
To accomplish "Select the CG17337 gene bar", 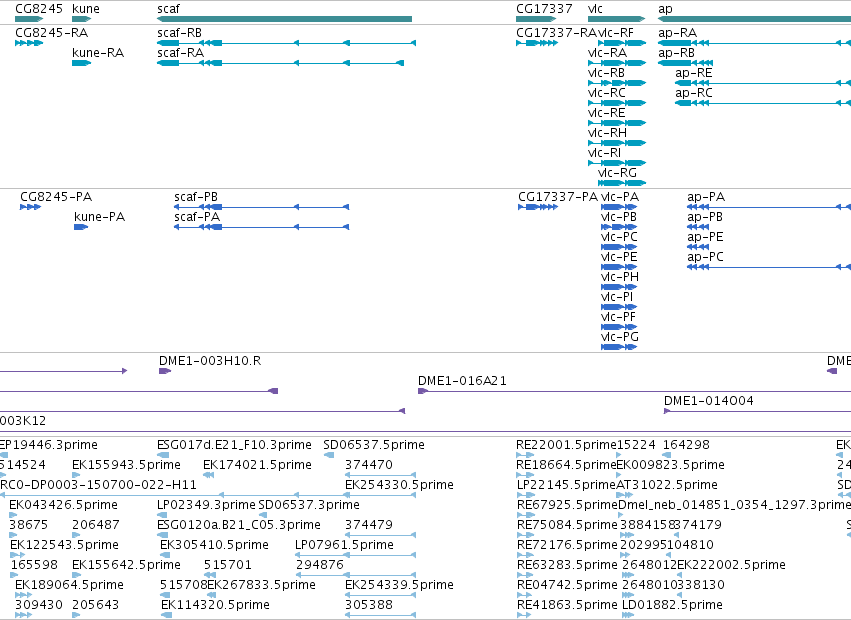I will click(536, 19).
